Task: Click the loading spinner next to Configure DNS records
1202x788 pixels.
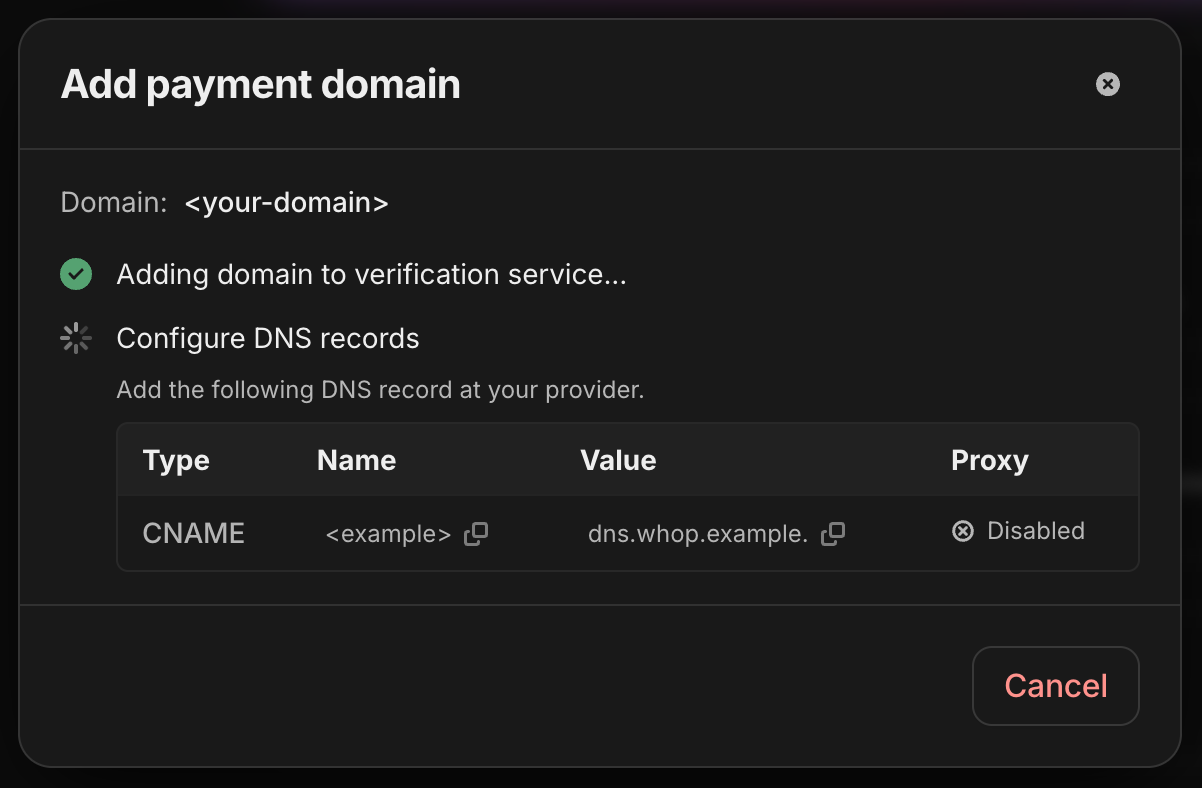Action: coord(76,337)
